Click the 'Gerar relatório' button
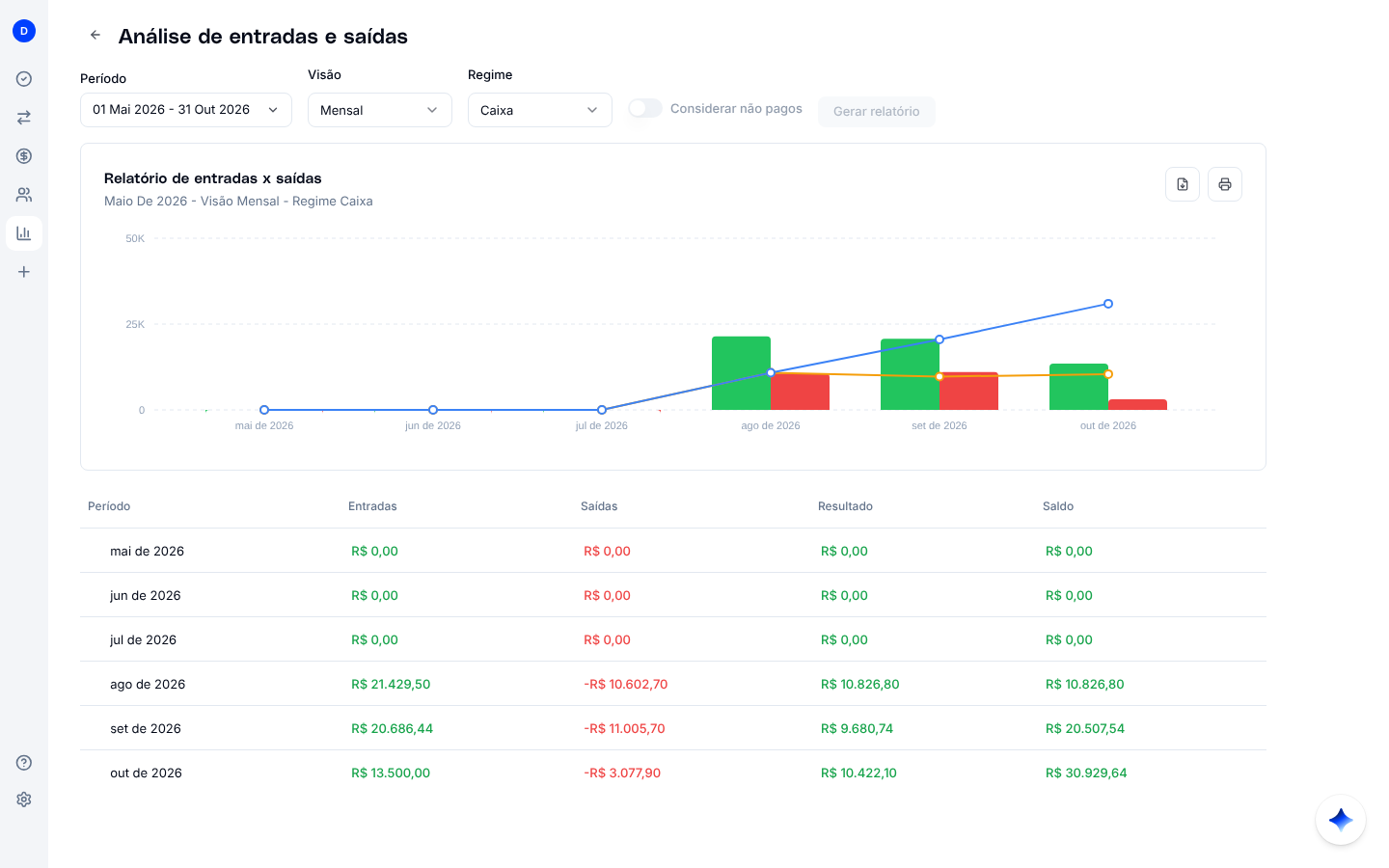The image size is (1389, 868). pyautogui.click(x=877, y=111)
